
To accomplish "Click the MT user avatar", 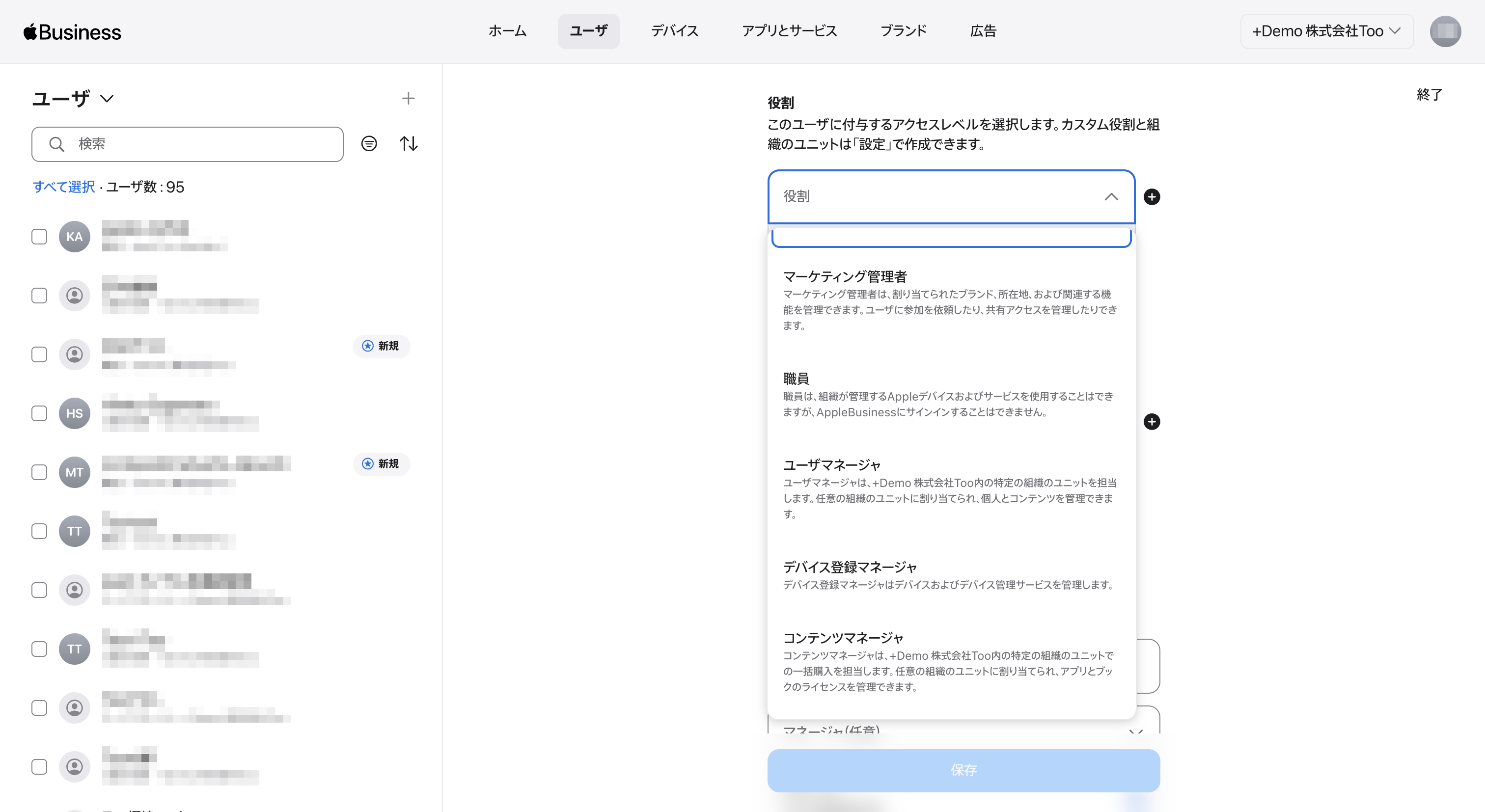I will [74, 472].
